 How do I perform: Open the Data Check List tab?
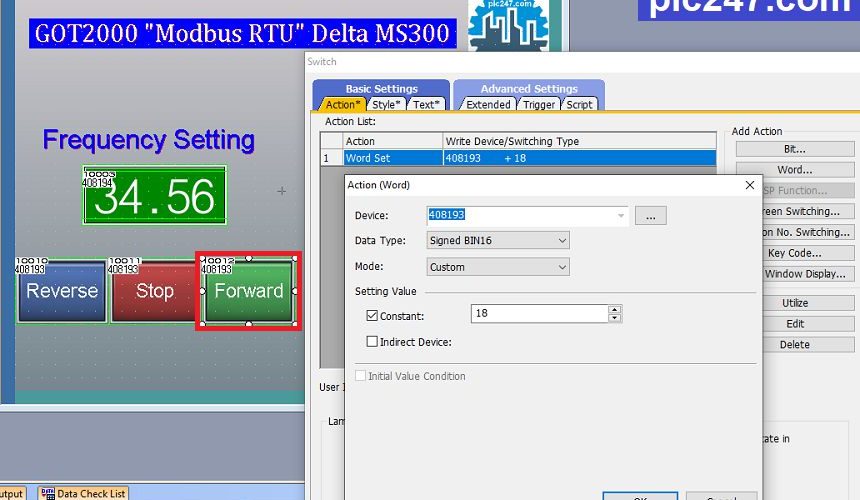84,493
